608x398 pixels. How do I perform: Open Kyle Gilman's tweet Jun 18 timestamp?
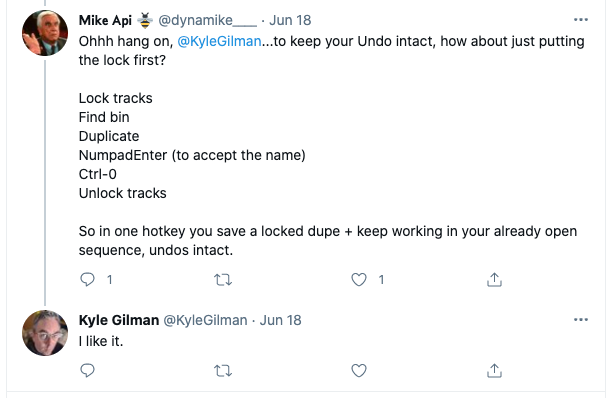(280, 320)
